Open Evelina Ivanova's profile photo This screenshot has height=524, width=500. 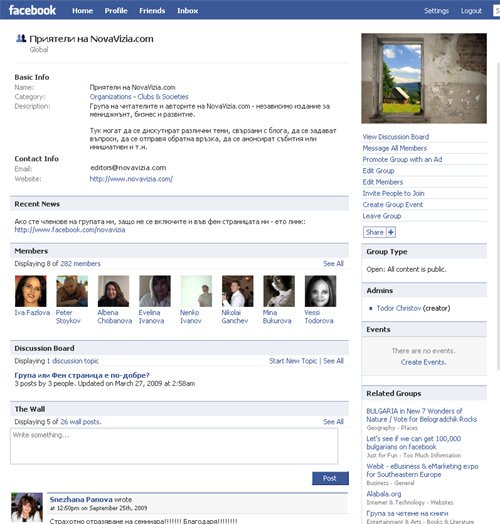(155, 291)
